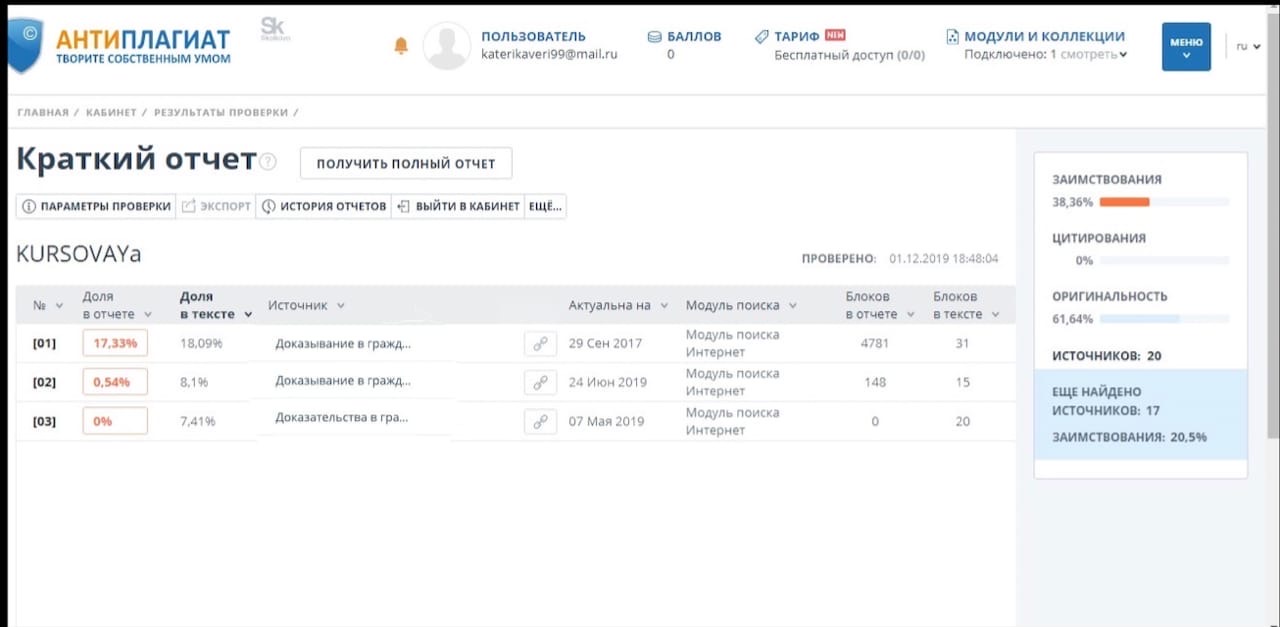The image size is (1280, 627).
Task: Open История отчетов
Action: pos(323,206)
